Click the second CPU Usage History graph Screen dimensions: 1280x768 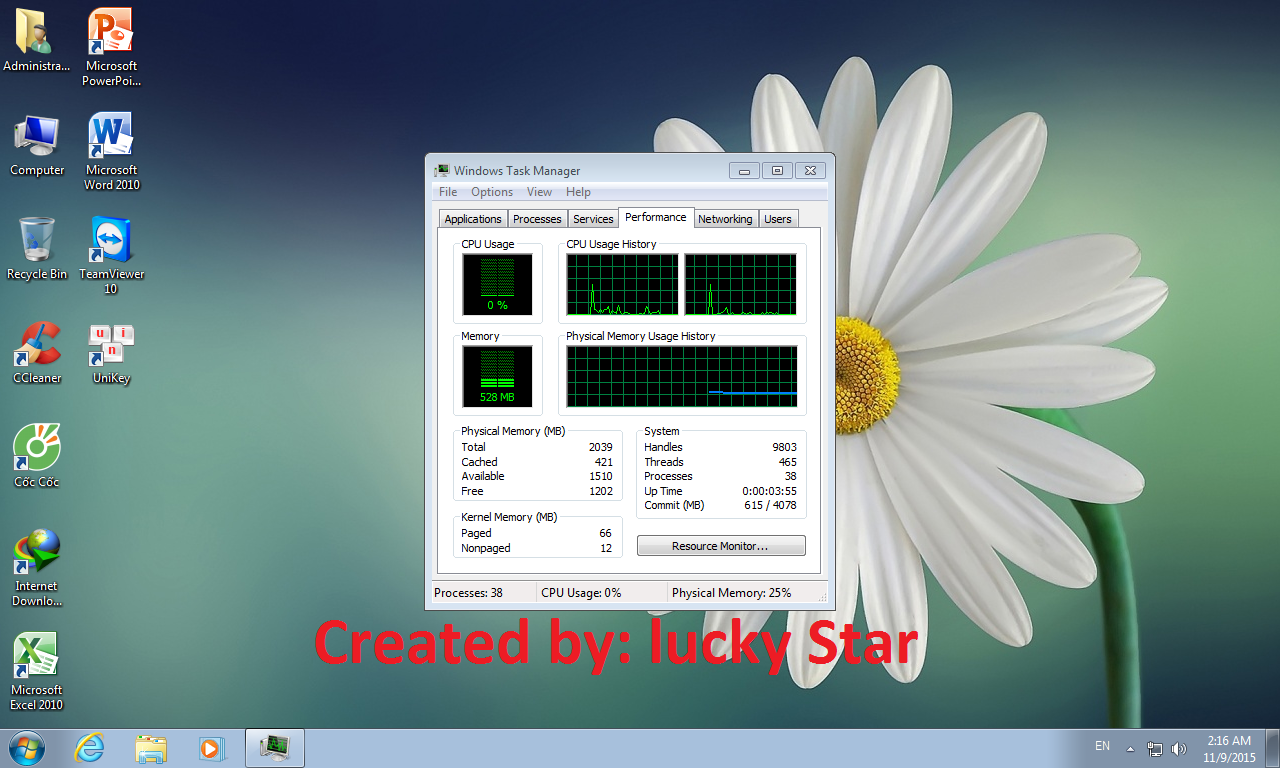pos(741,285)
